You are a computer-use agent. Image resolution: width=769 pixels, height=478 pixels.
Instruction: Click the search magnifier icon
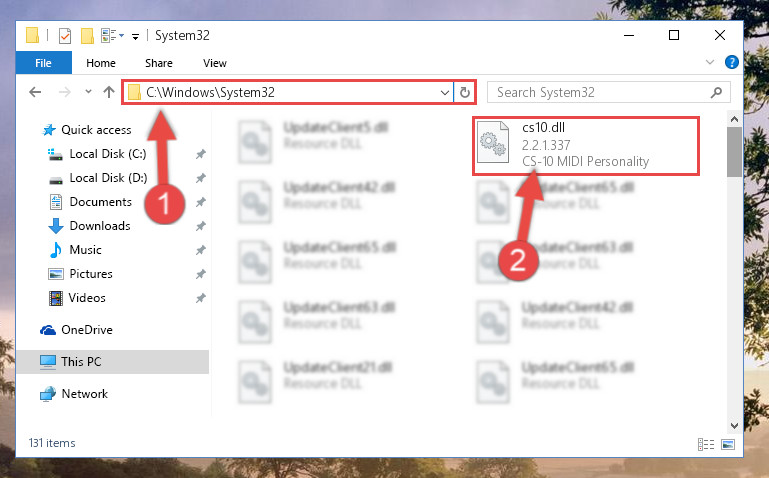tap(716, 92)
